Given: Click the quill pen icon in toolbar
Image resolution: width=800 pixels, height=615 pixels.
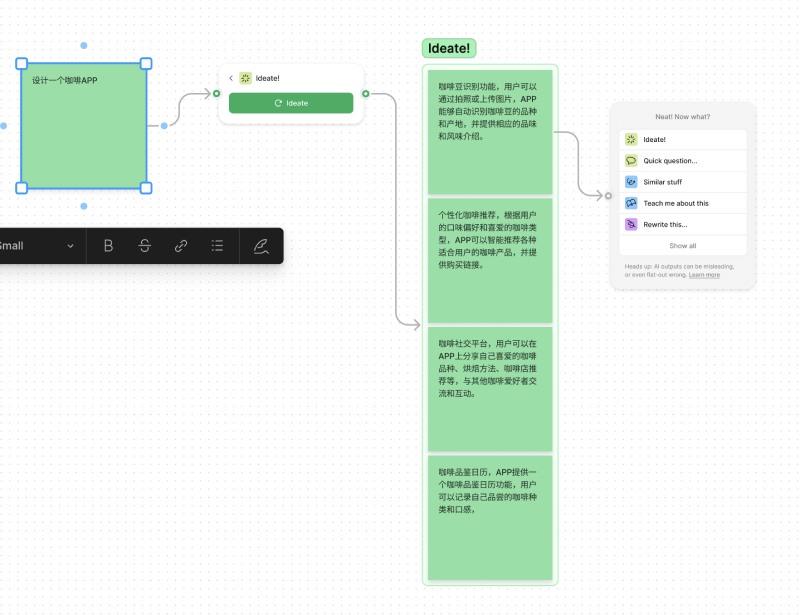Looking at the screenshot, I should point(261,246).
